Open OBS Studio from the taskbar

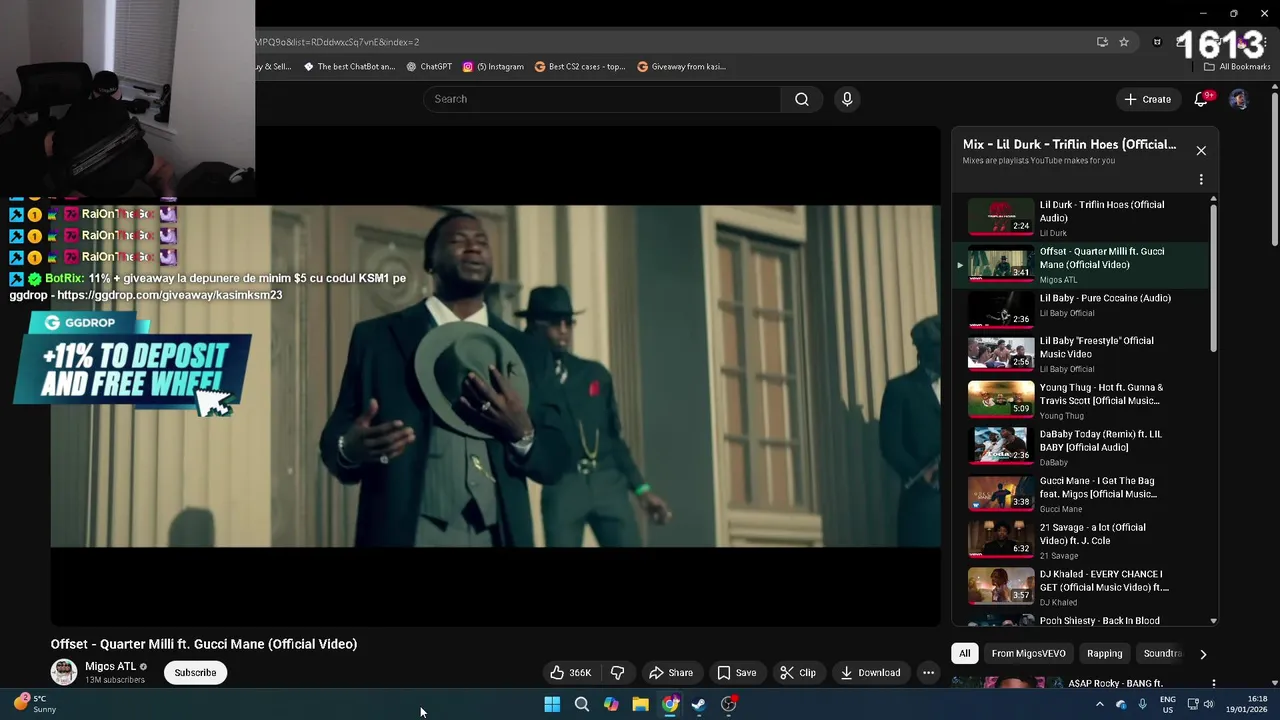click(x=729, y=704)
